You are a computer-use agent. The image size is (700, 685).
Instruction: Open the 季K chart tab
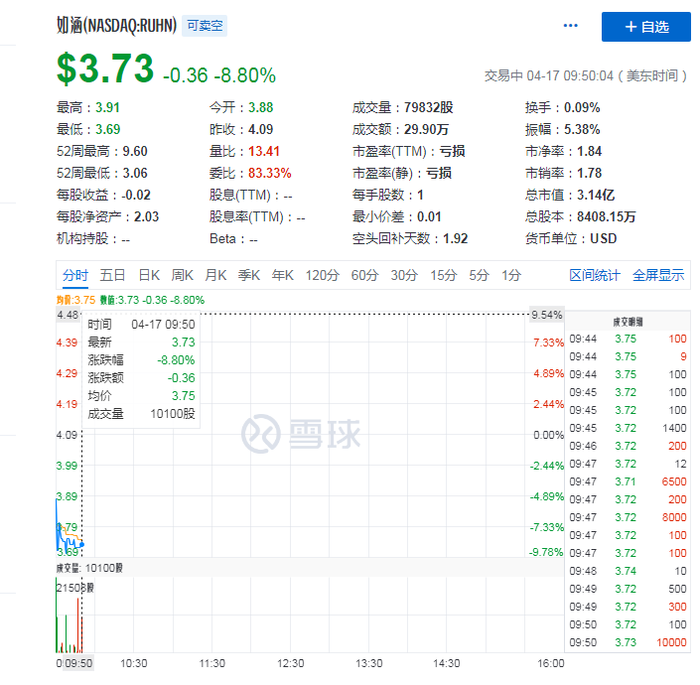pyautogui.click(x=249, y=275)
